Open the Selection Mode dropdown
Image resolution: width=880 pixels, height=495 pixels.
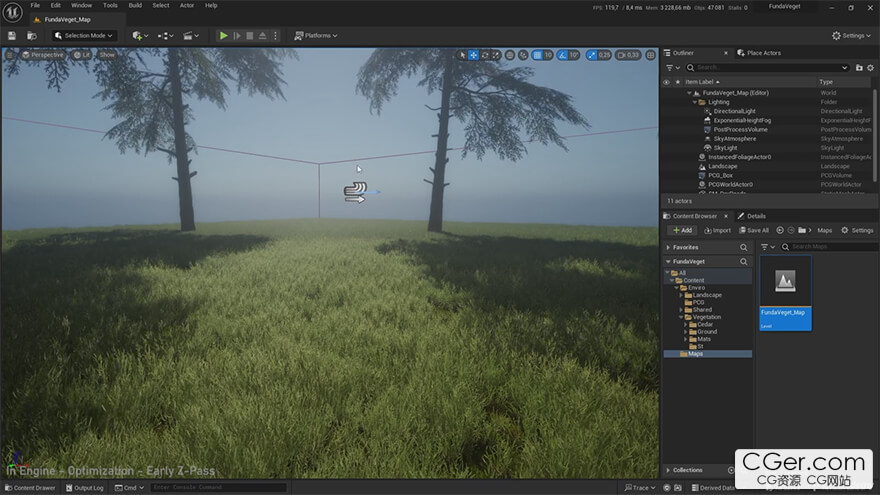click(84, 35)
